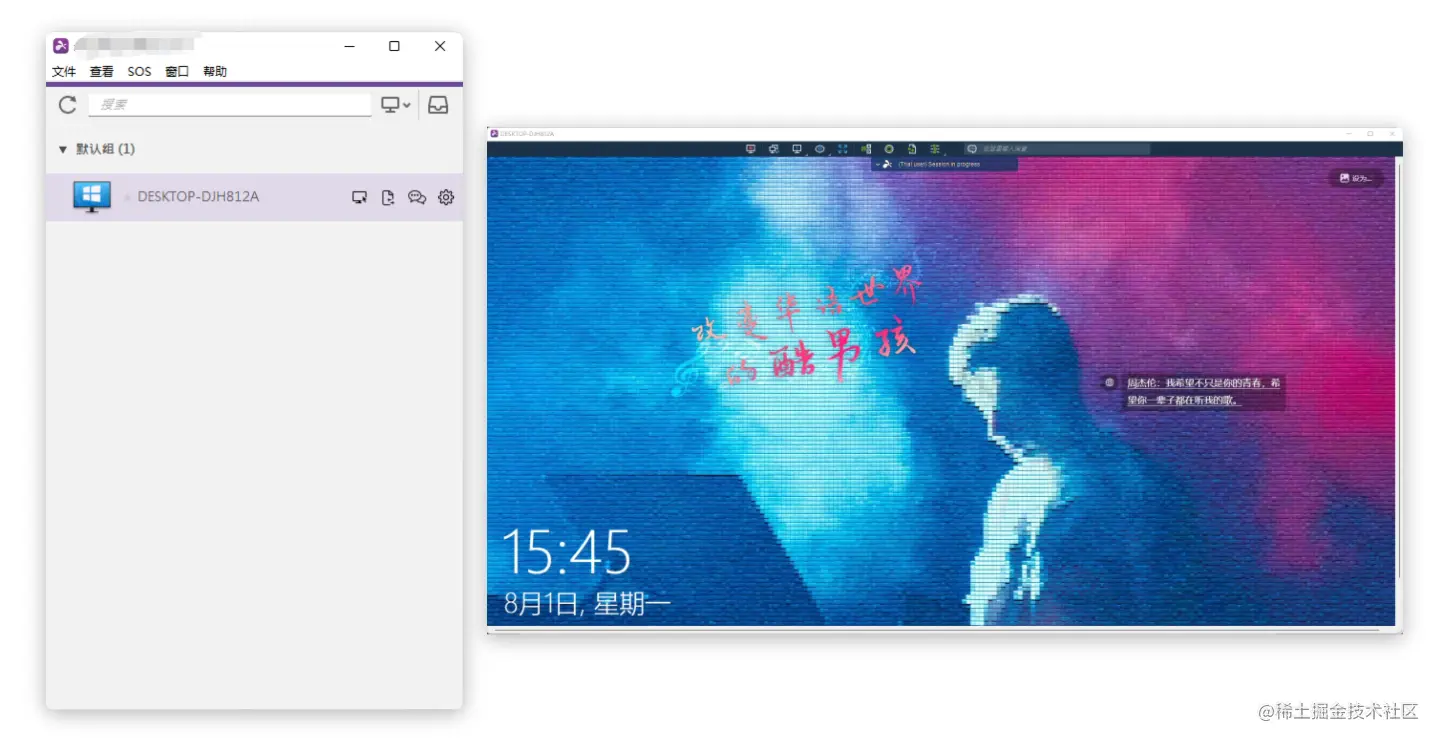The width and height of the screenshot is (1440, 743).
Task: Click the round icon beside the 周杰伦 quote
Action: (x=1109, y=383)
